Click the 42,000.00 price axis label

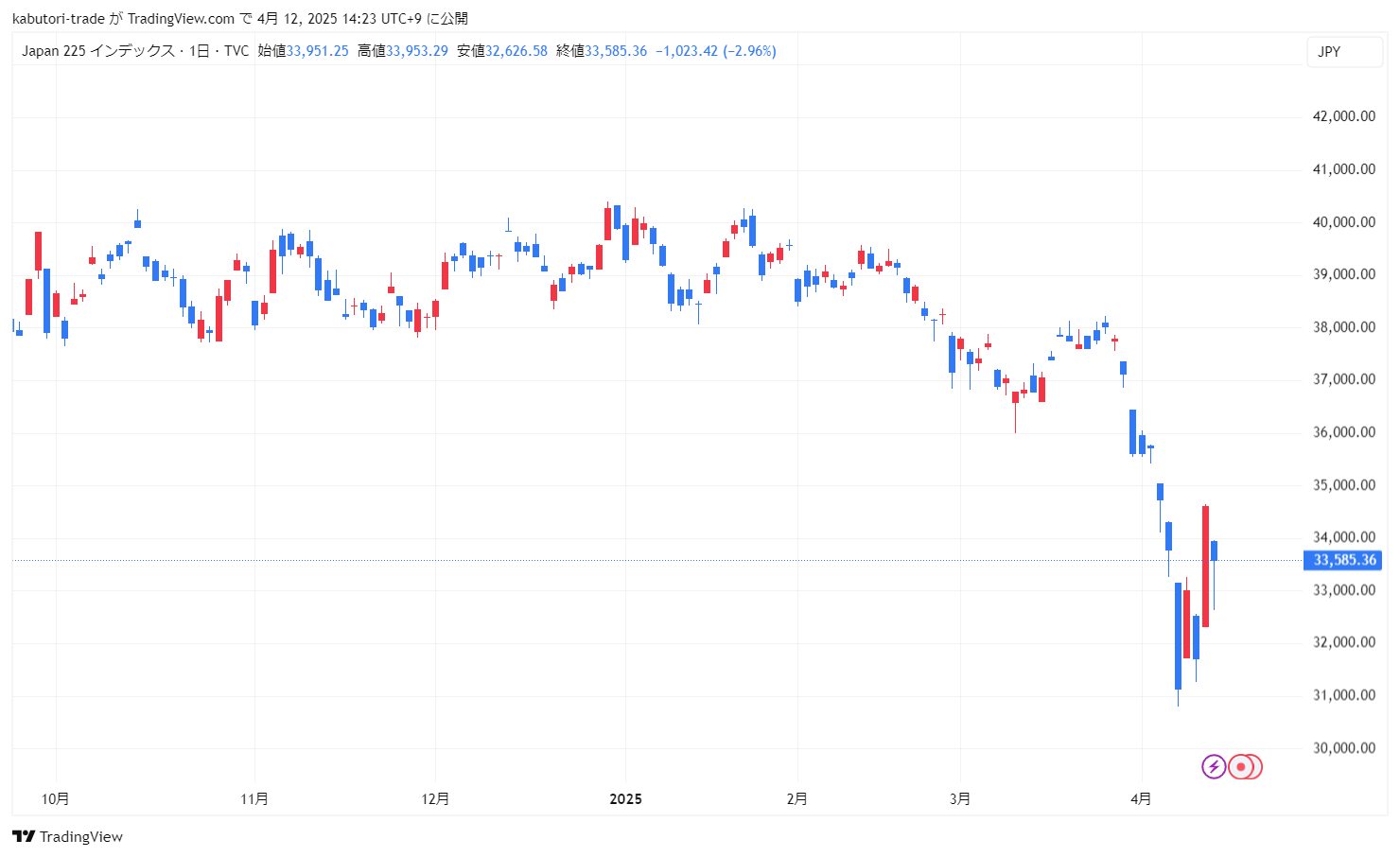click(1344, 116)
